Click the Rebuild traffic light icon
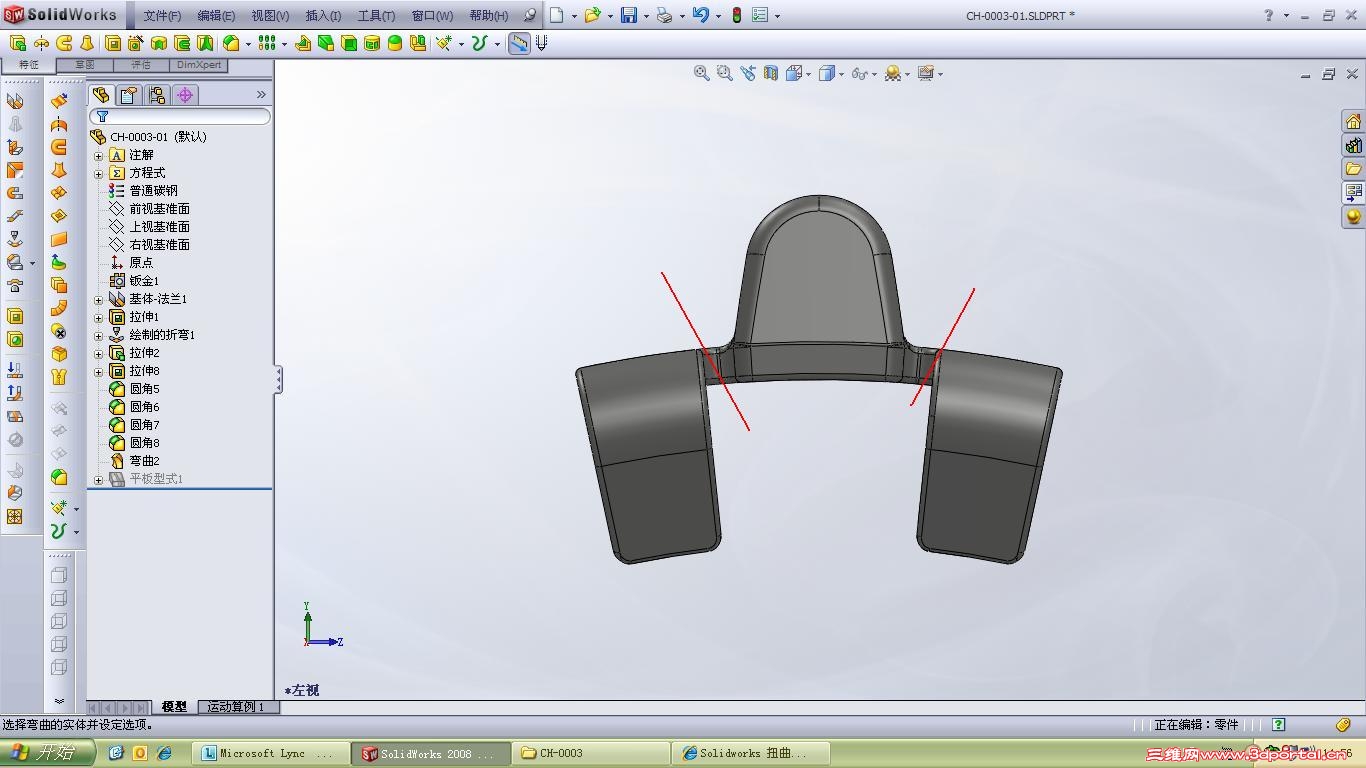This screenshot has width=1366, height=768. [x=737, y=15]
